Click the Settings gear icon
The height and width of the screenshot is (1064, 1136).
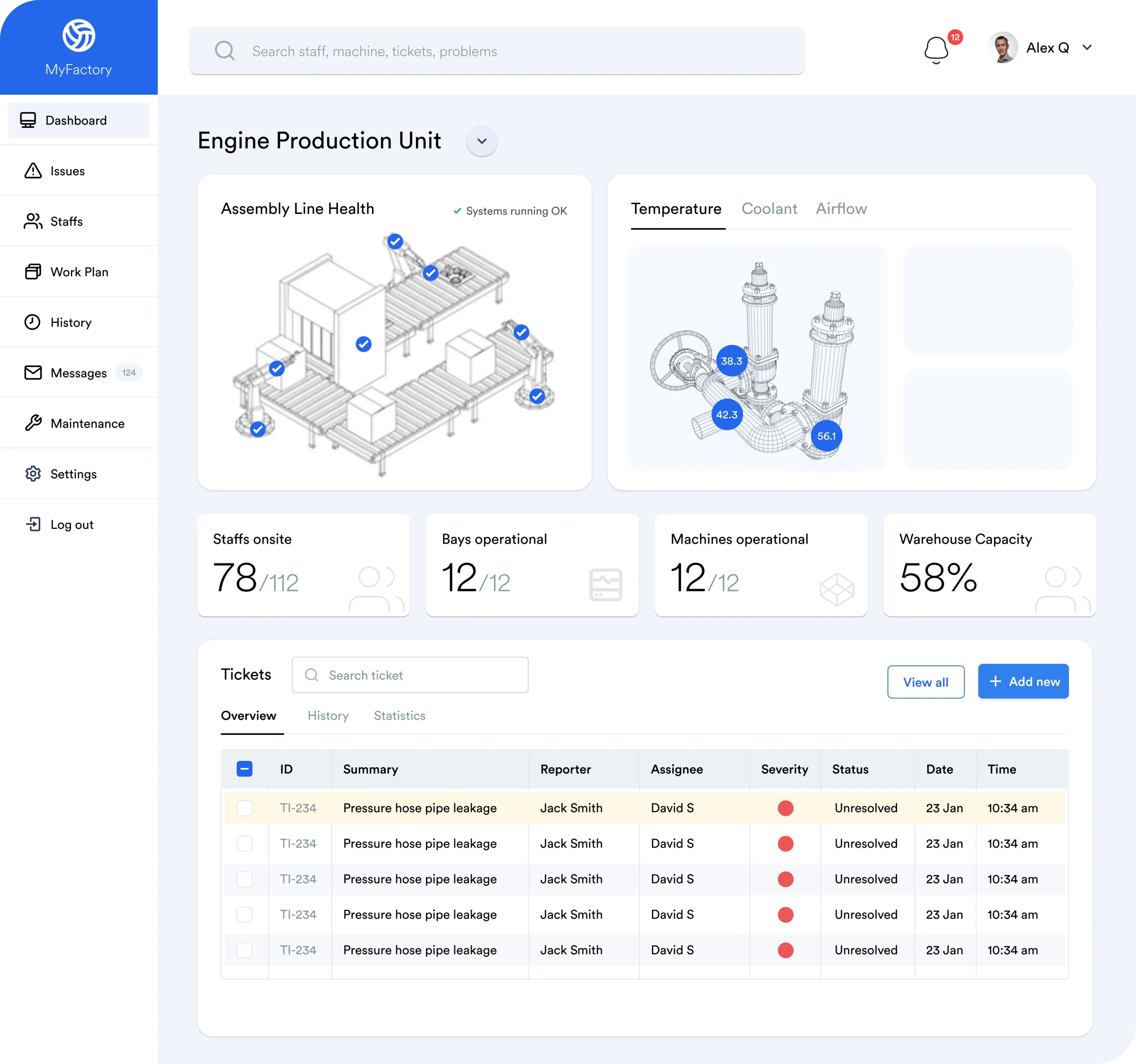coord(33,474)
